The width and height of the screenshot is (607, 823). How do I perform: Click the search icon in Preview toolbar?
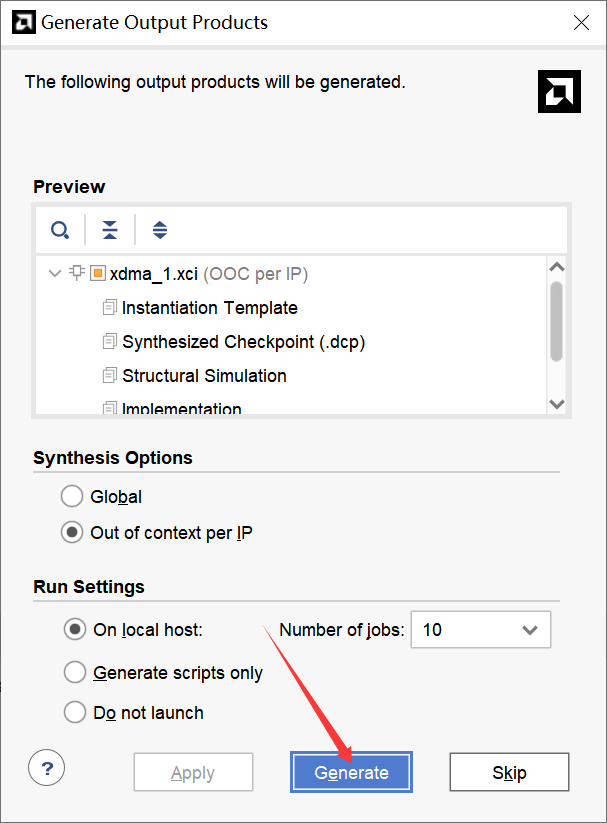60,230
